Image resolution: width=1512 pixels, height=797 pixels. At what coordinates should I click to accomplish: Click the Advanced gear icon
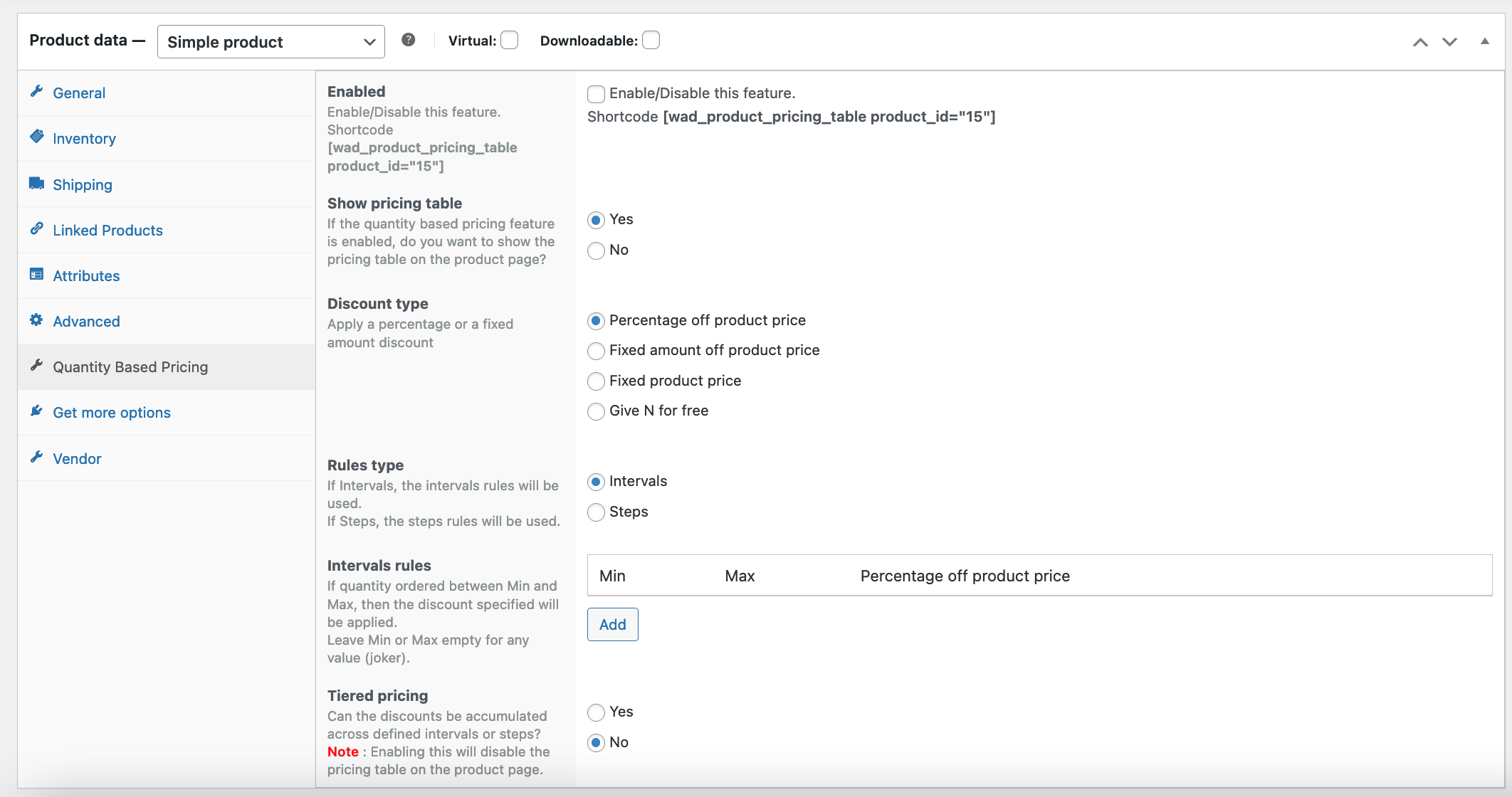coord(36,320)
